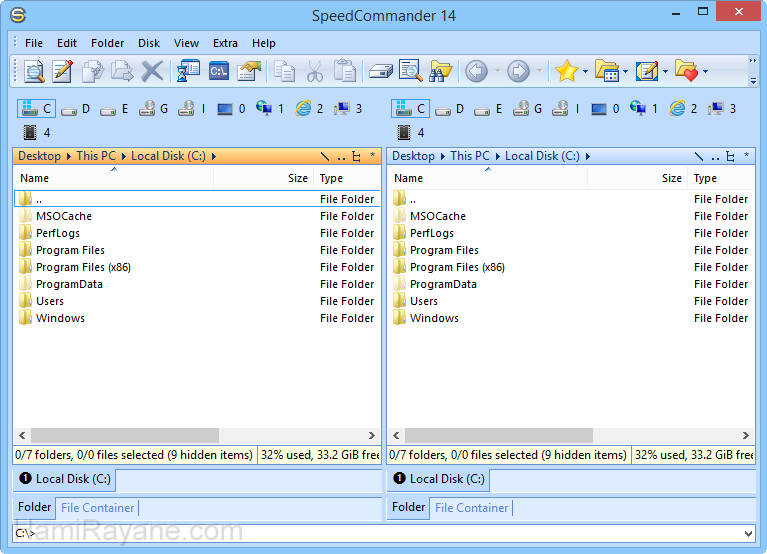Open heart folder dropdown arrow
Screen dimensions: 767x554
tap(705, 71)
